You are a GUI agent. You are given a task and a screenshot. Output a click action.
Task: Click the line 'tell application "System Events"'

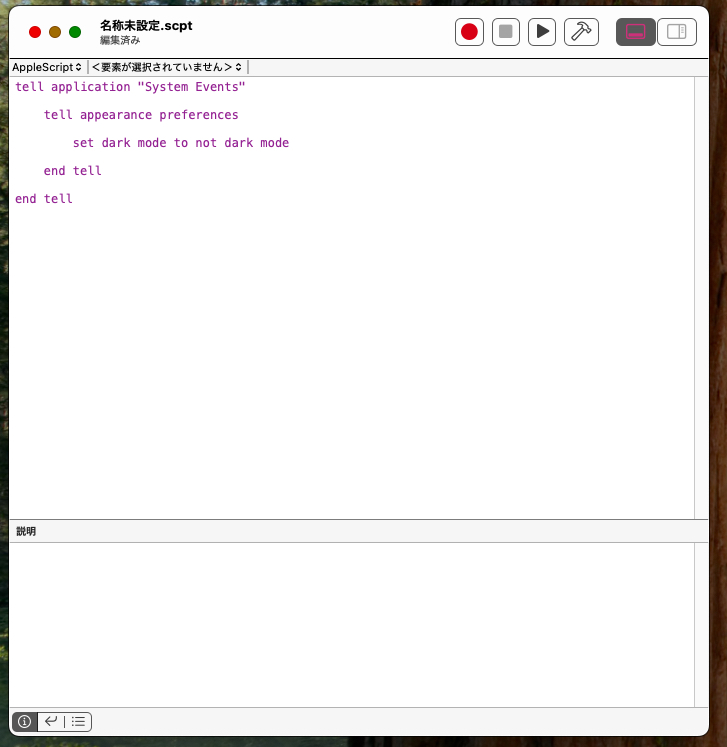[130, 87]
